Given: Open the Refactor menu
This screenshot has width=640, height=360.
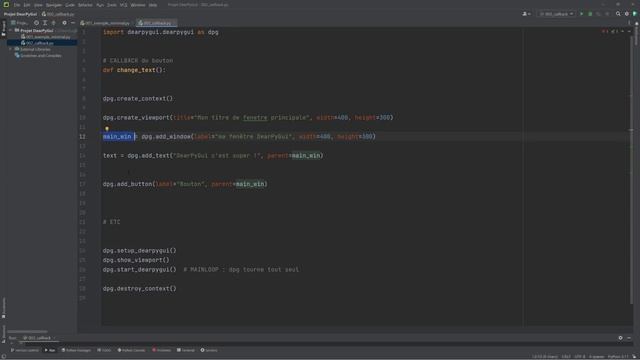Looking at the screenshot, I should (x=85, y=5).
